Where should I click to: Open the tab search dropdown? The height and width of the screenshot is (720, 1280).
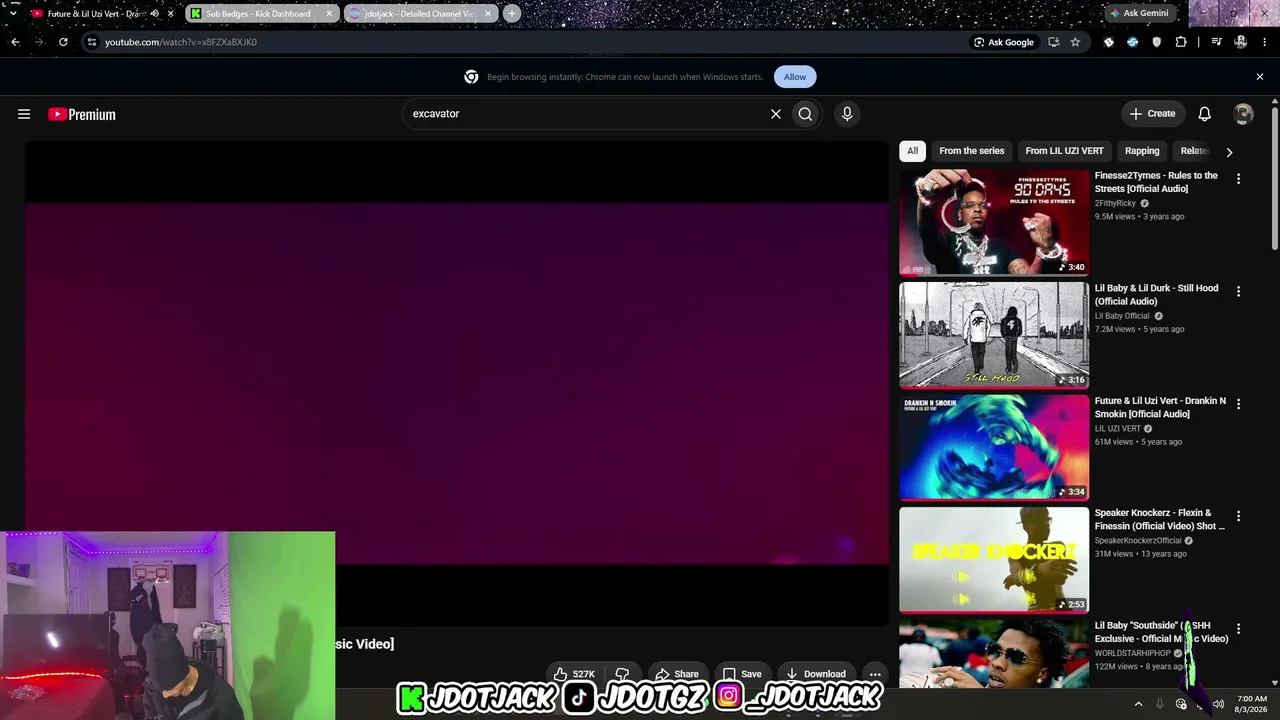coord(13,14)
